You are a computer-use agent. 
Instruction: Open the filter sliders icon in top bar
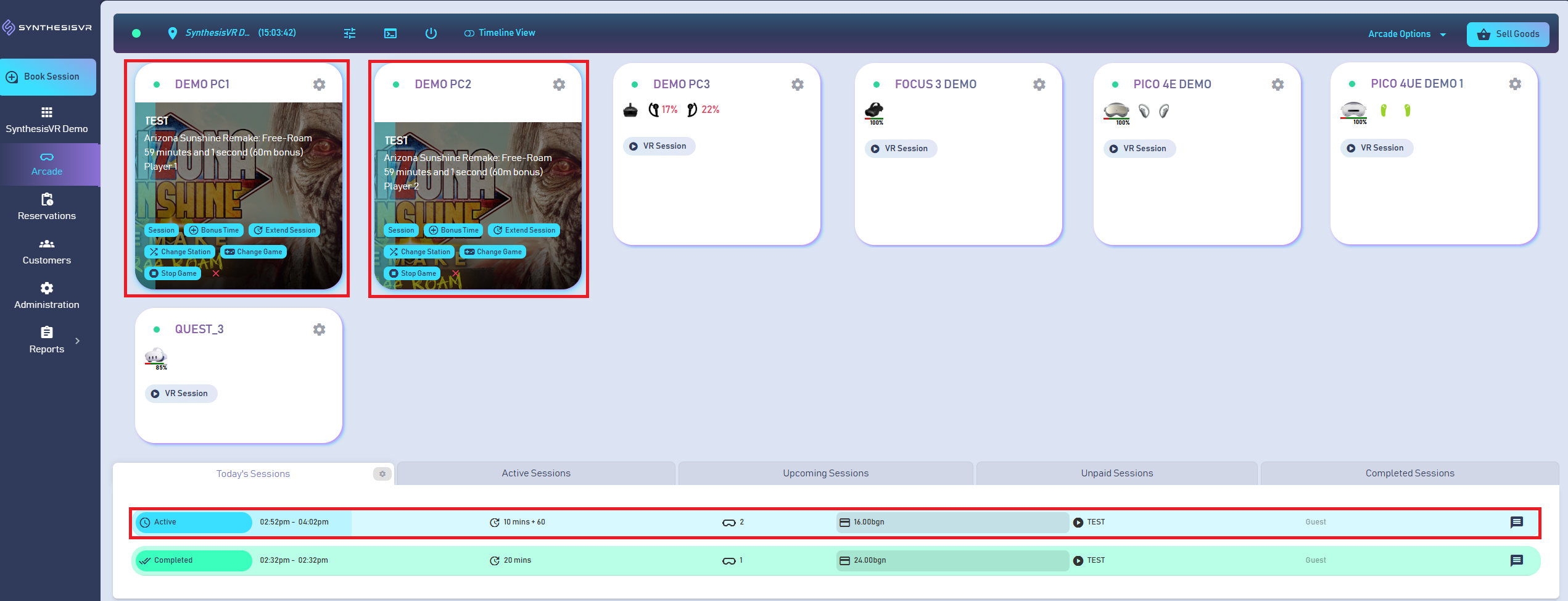(x=350, y=33)
